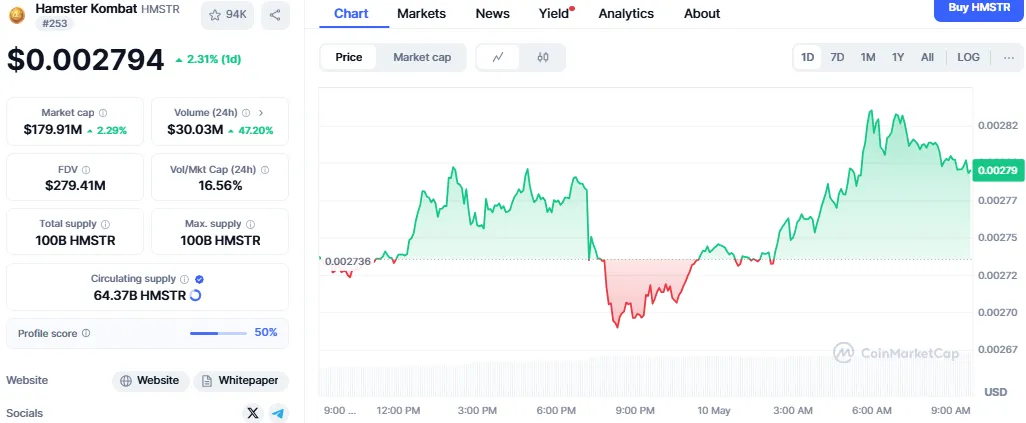Switch to line chart view icon
This screenshot has height=423, width=1026.
tap(498, 58)
